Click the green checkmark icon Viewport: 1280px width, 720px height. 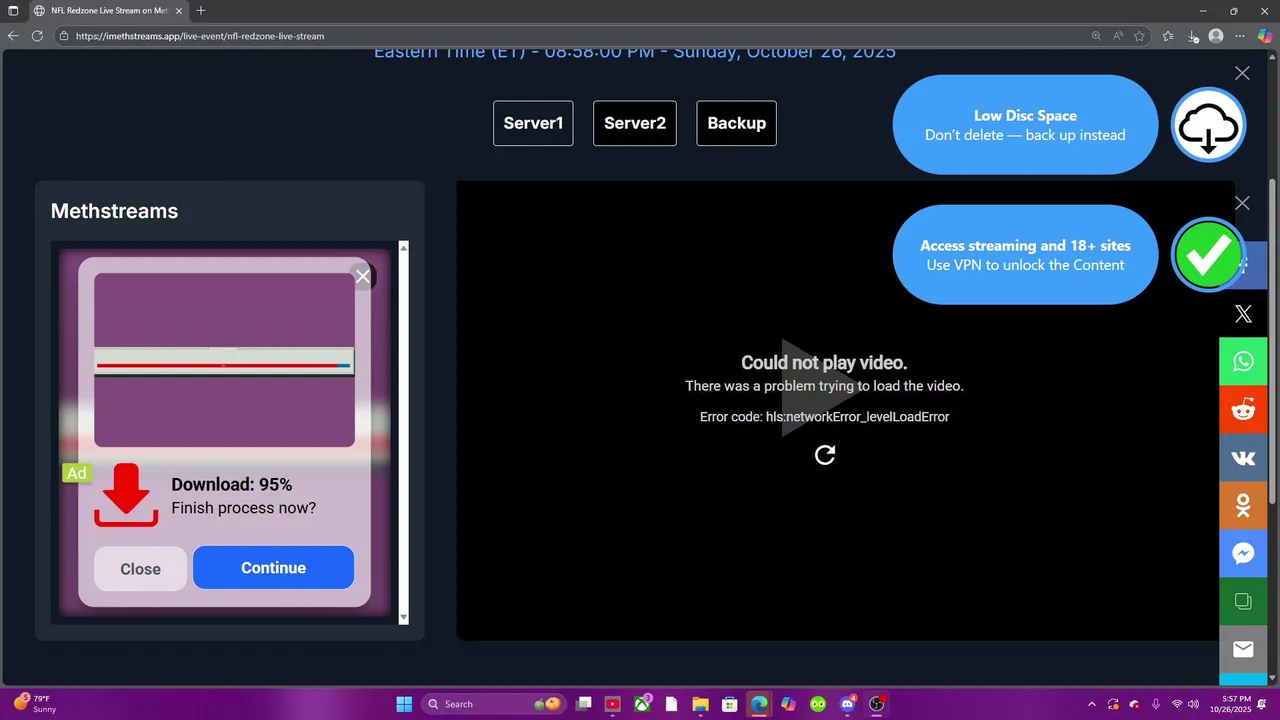(x=1208, y=255)
